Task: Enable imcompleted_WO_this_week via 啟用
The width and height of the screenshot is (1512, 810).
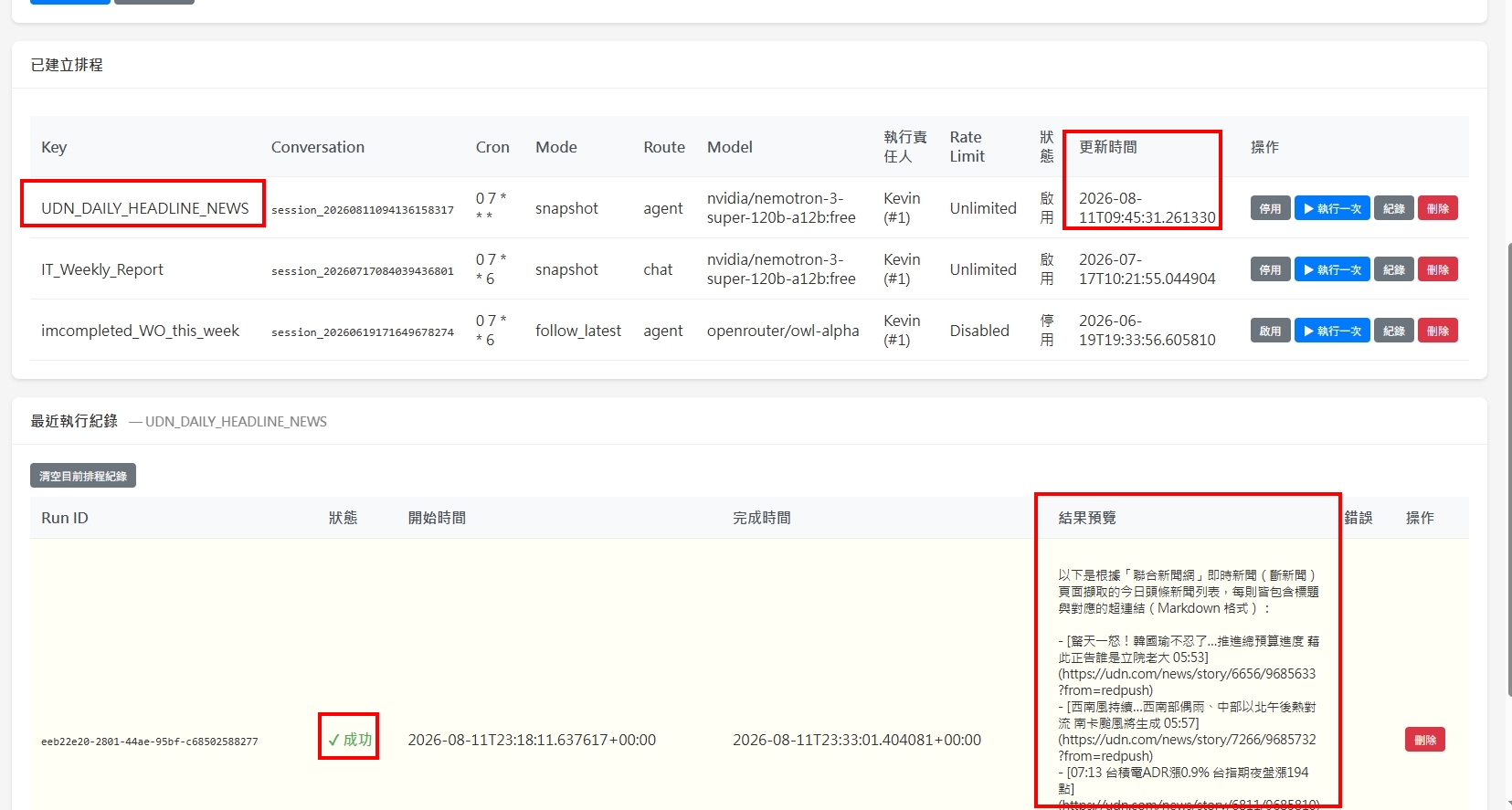Action: point(1270,331)
